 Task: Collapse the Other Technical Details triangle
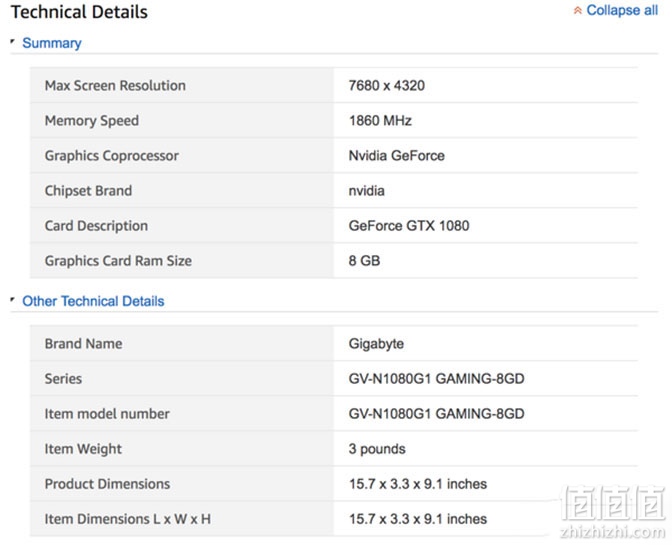pyautogui.click(x=13, y=299)
